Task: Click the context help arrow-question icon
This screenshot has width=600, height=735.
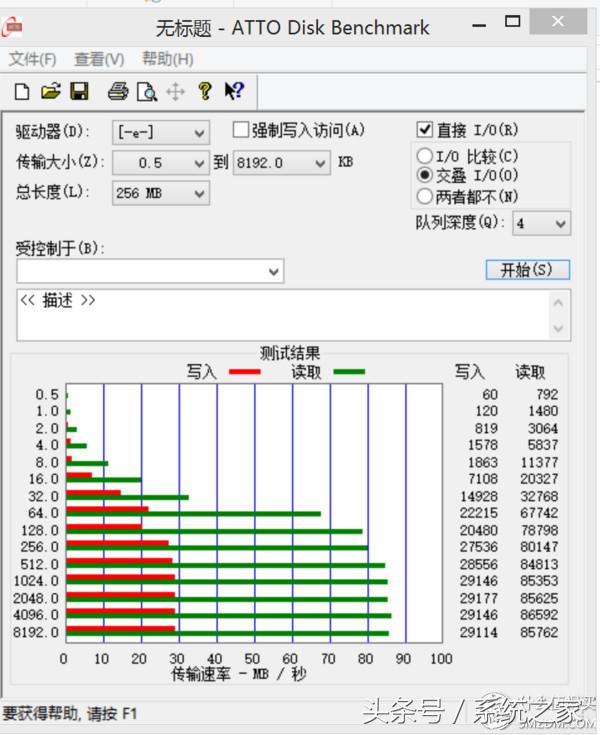Action: (234, 90)
